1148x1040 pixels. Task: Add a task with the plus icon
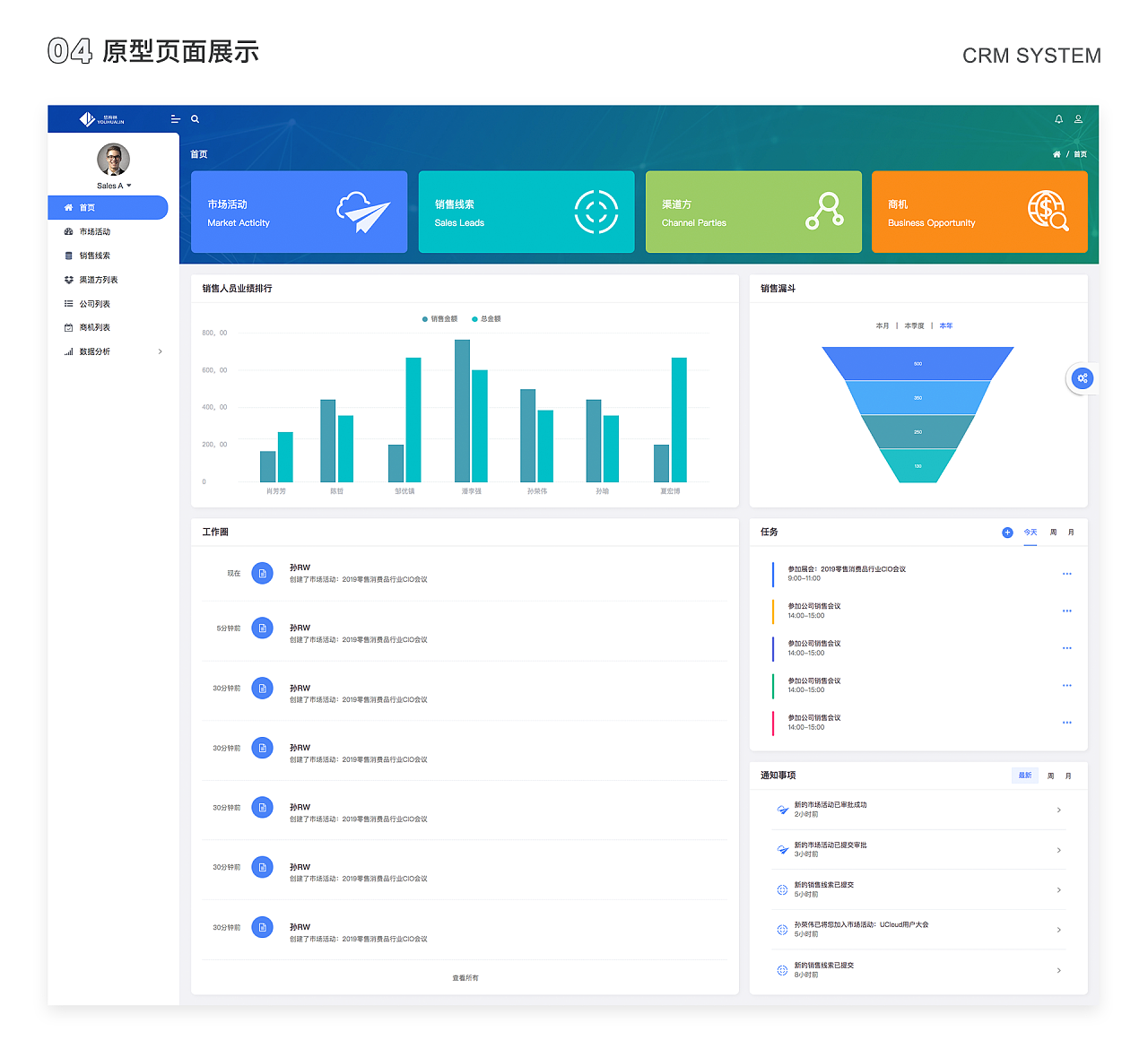pos(1007,533)
